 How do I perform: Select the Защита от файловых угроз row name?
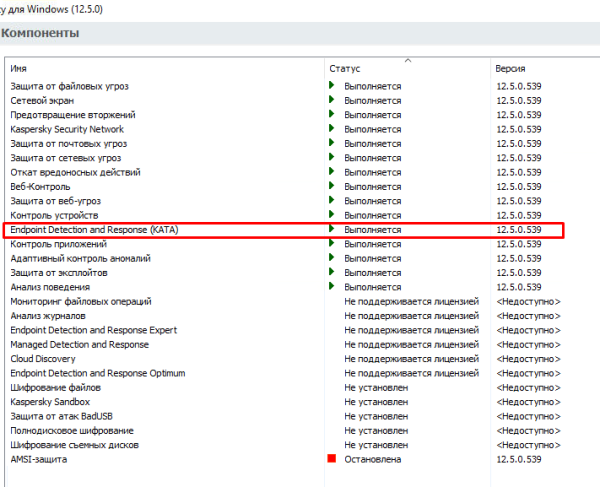click(x=69, y=86)
